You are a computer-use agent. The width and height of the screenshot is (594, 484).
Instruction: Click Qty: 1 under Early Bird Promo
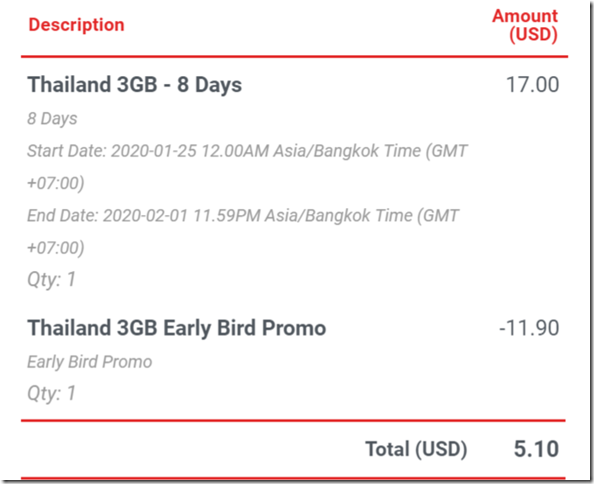click(x=52, y=393)
